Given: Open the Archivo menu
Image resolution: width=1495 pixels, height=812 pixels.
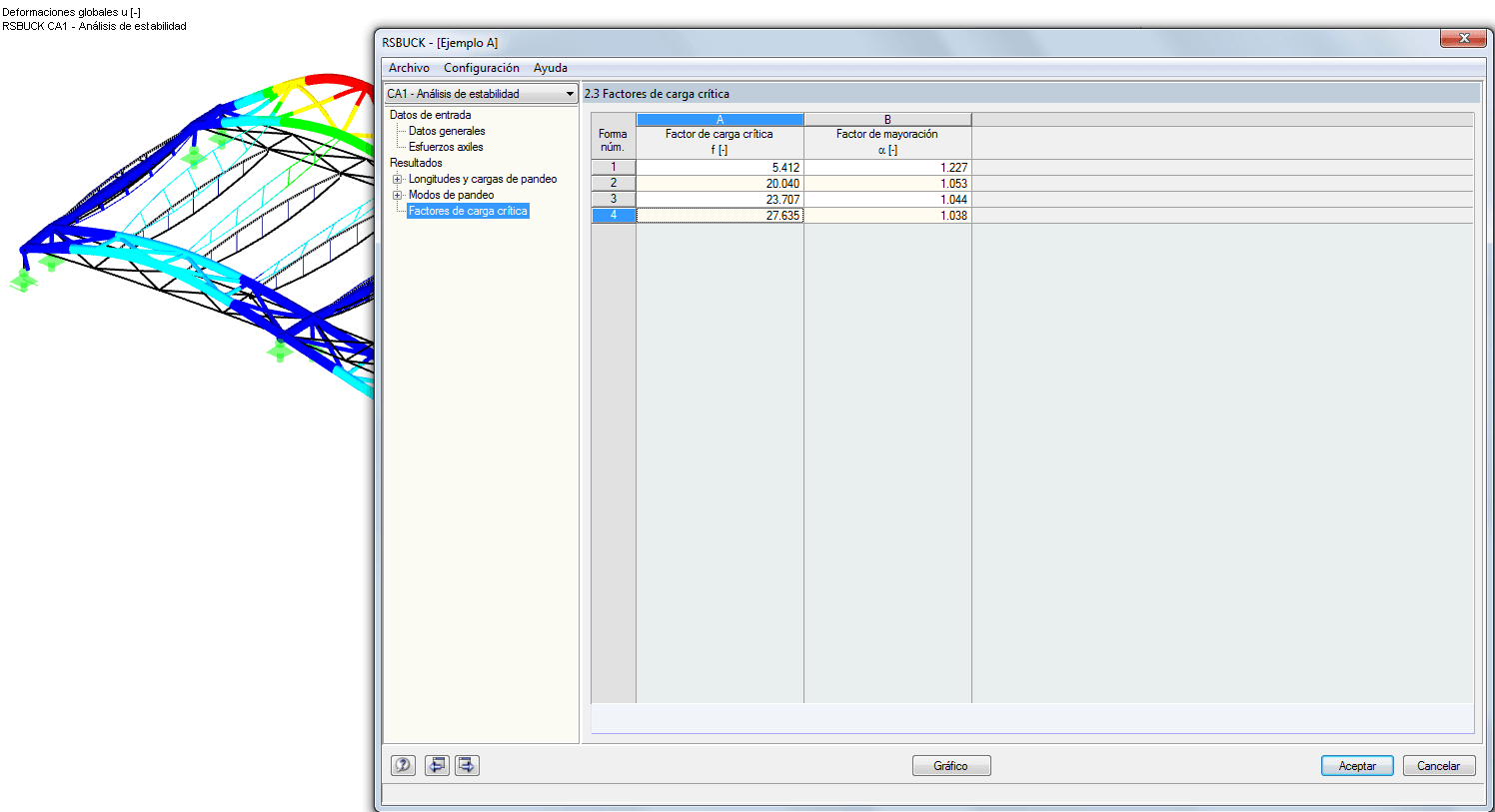Looking at the screenshot, I should [409, 68].
